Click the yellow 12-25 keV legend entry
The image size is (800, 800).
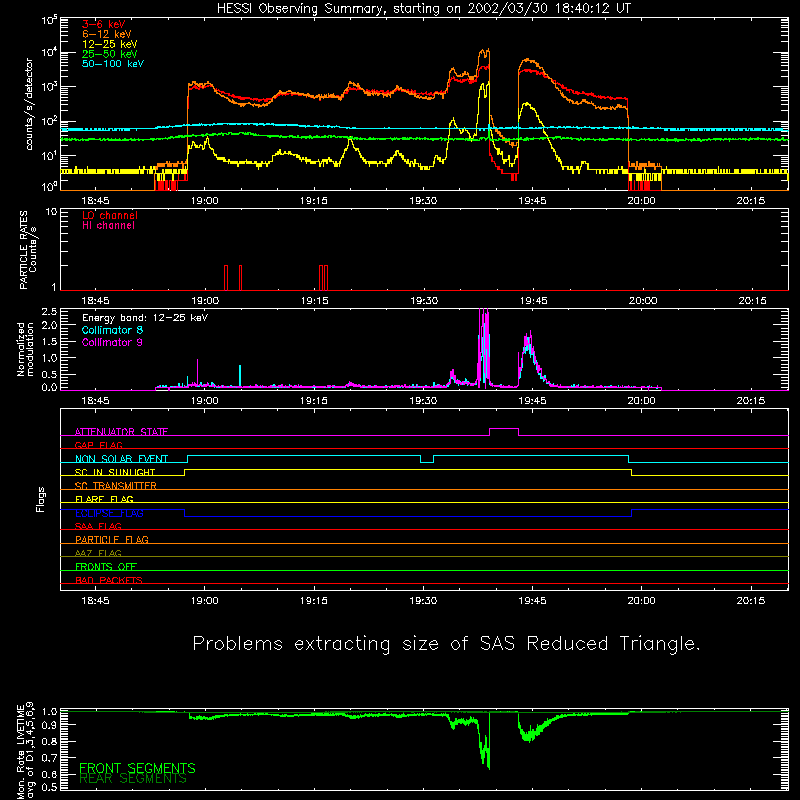(109, 44)
